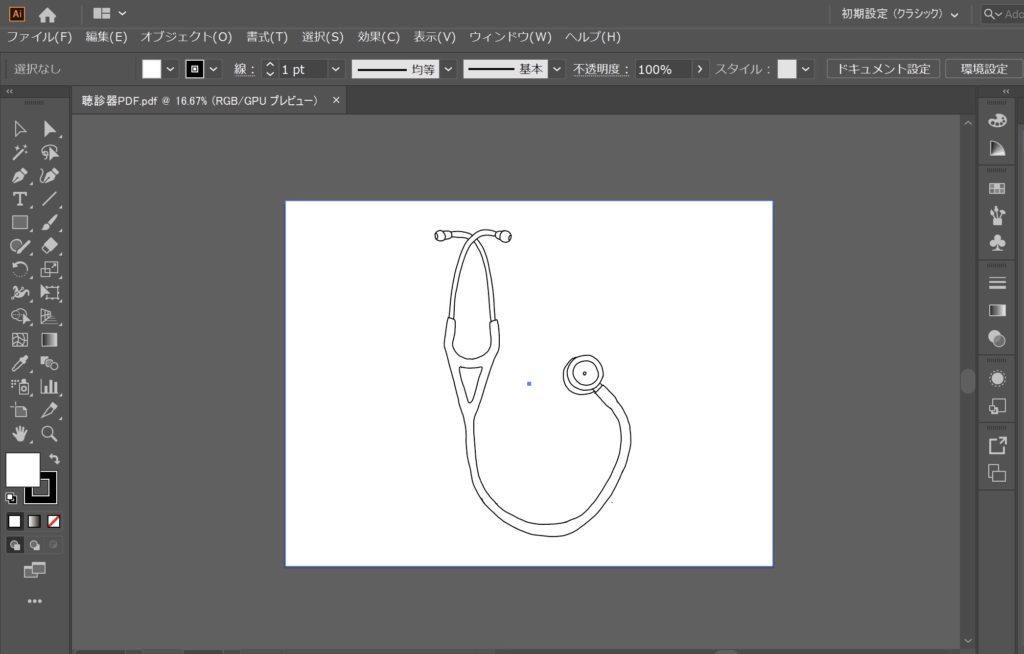
Task: Choose the Perspective Grid tool
Action: [50, 316]
